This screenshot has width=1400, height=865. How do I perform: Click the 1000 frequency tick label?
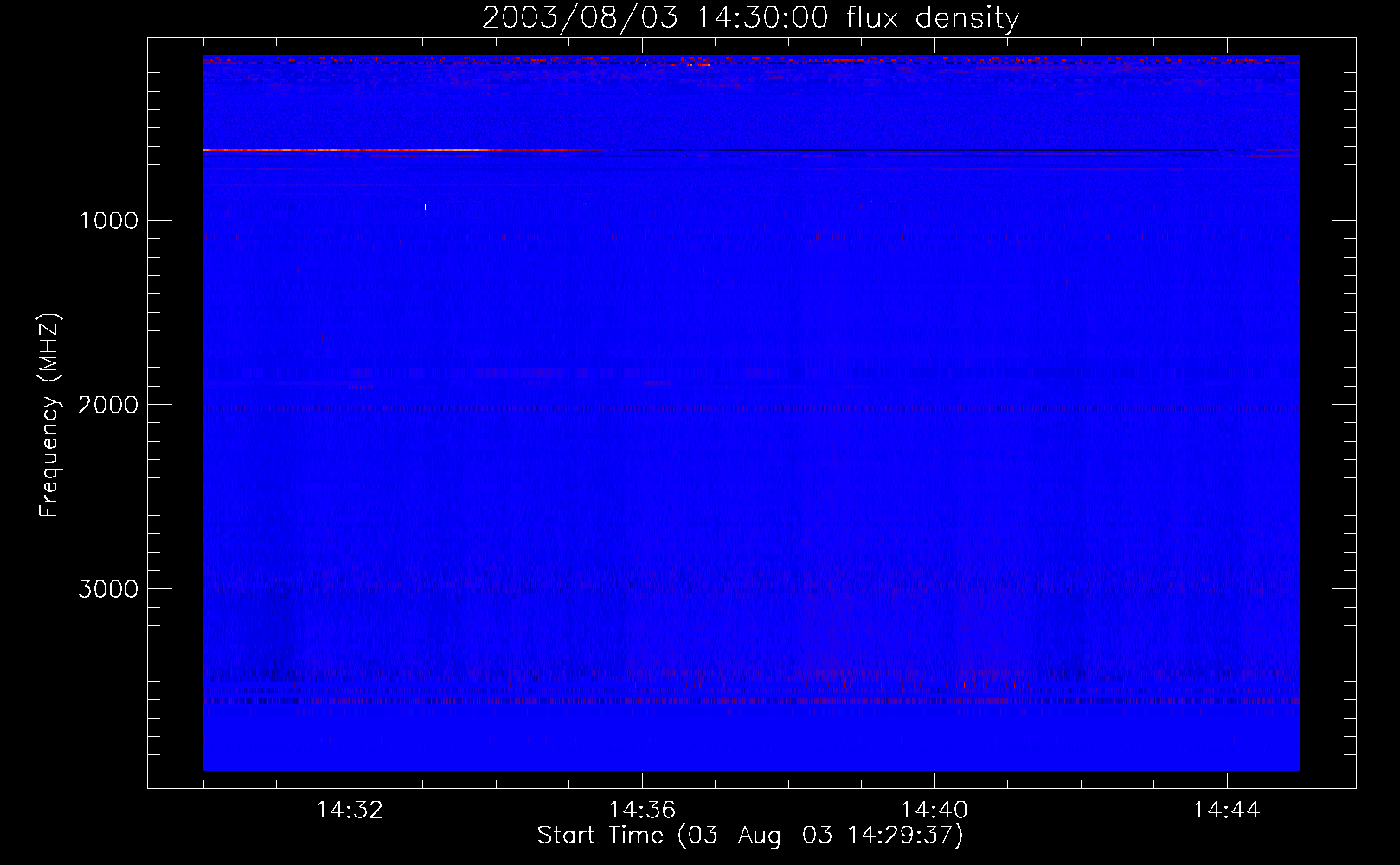pyautogui.click(x=108, y=221)
